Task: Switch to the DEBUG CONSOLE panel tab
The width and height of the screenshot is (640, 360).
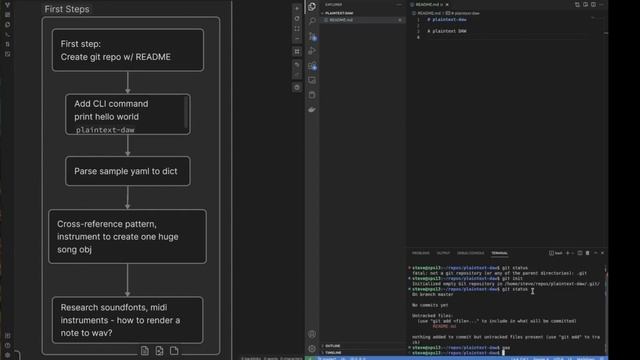Action: click(x=470, y=253)
